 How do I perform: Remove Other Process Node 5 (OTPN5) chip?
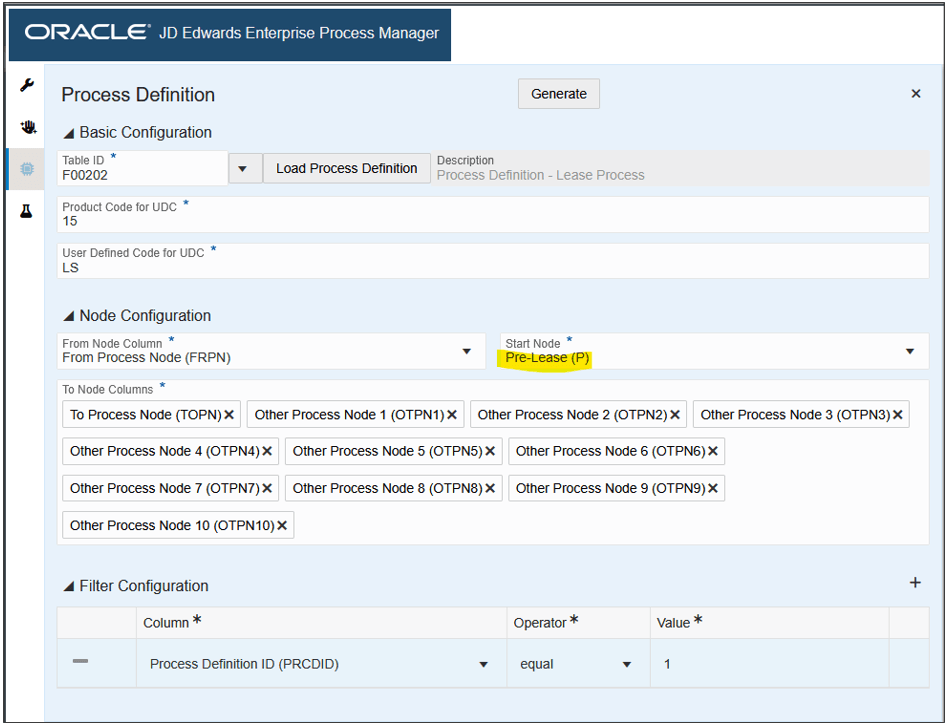[490, 451]
